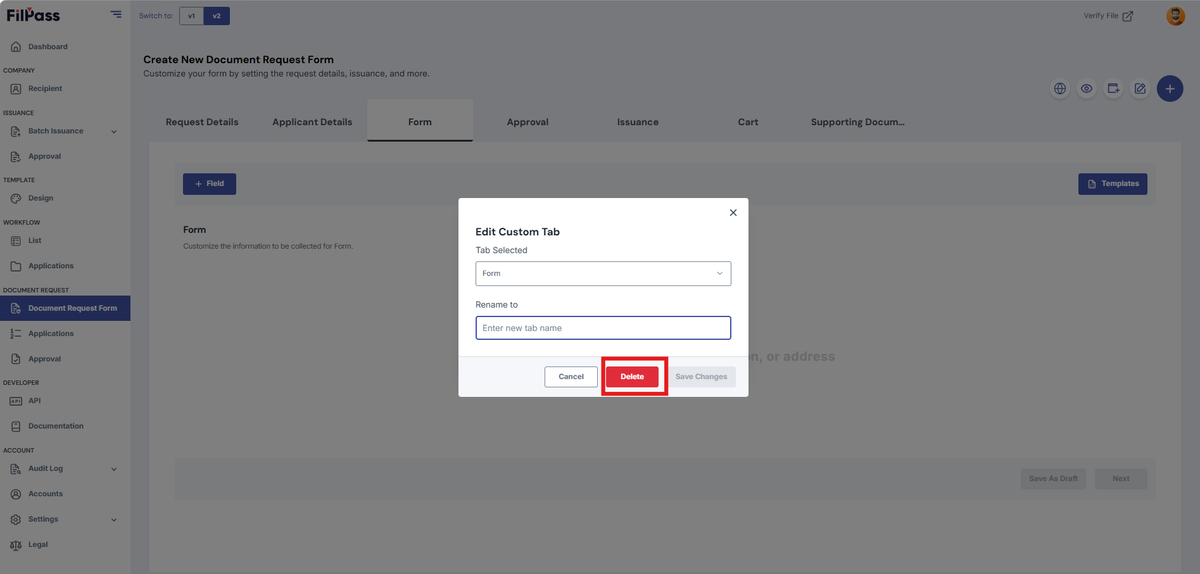Open the Supporting Docum... tab
Viewport: 1200px width, 574px height.
point(858,122)
